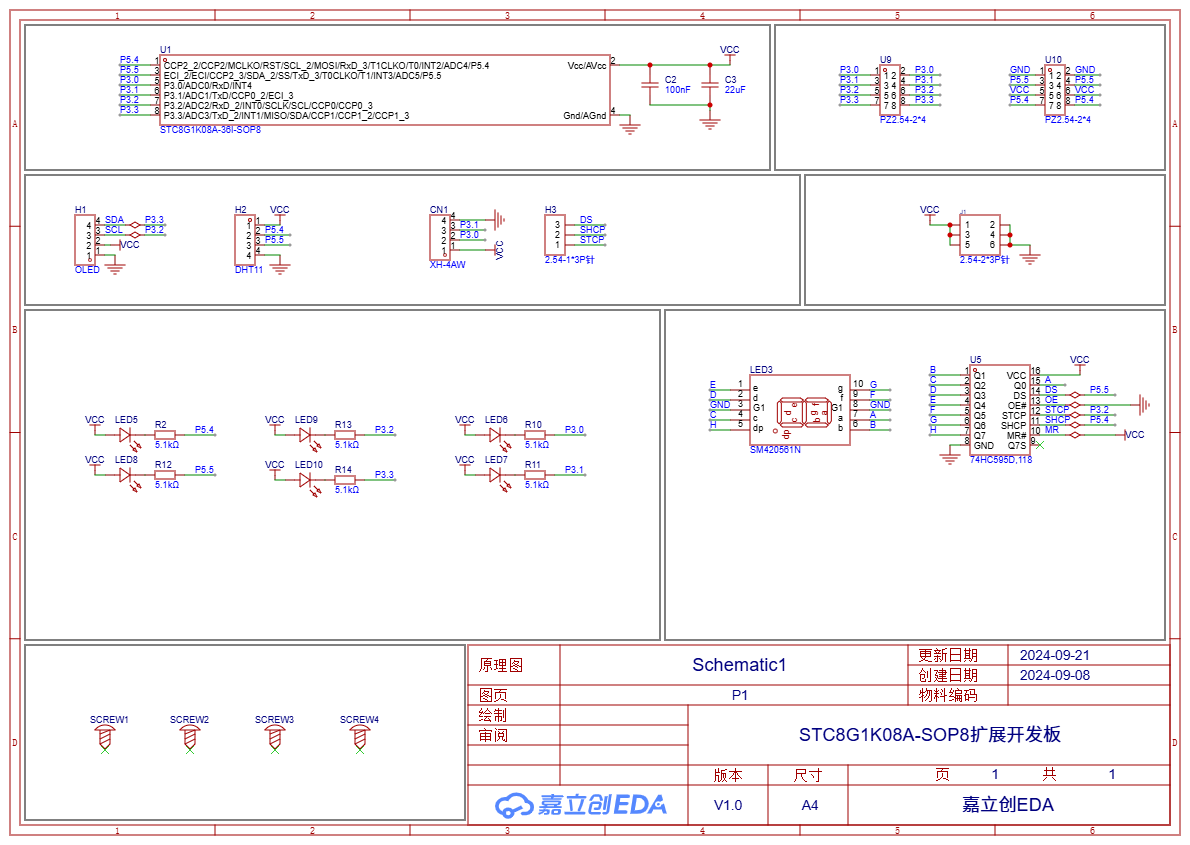Select resistor R13 symbol
Screen dimensions: 1190x845
(345, 435)
